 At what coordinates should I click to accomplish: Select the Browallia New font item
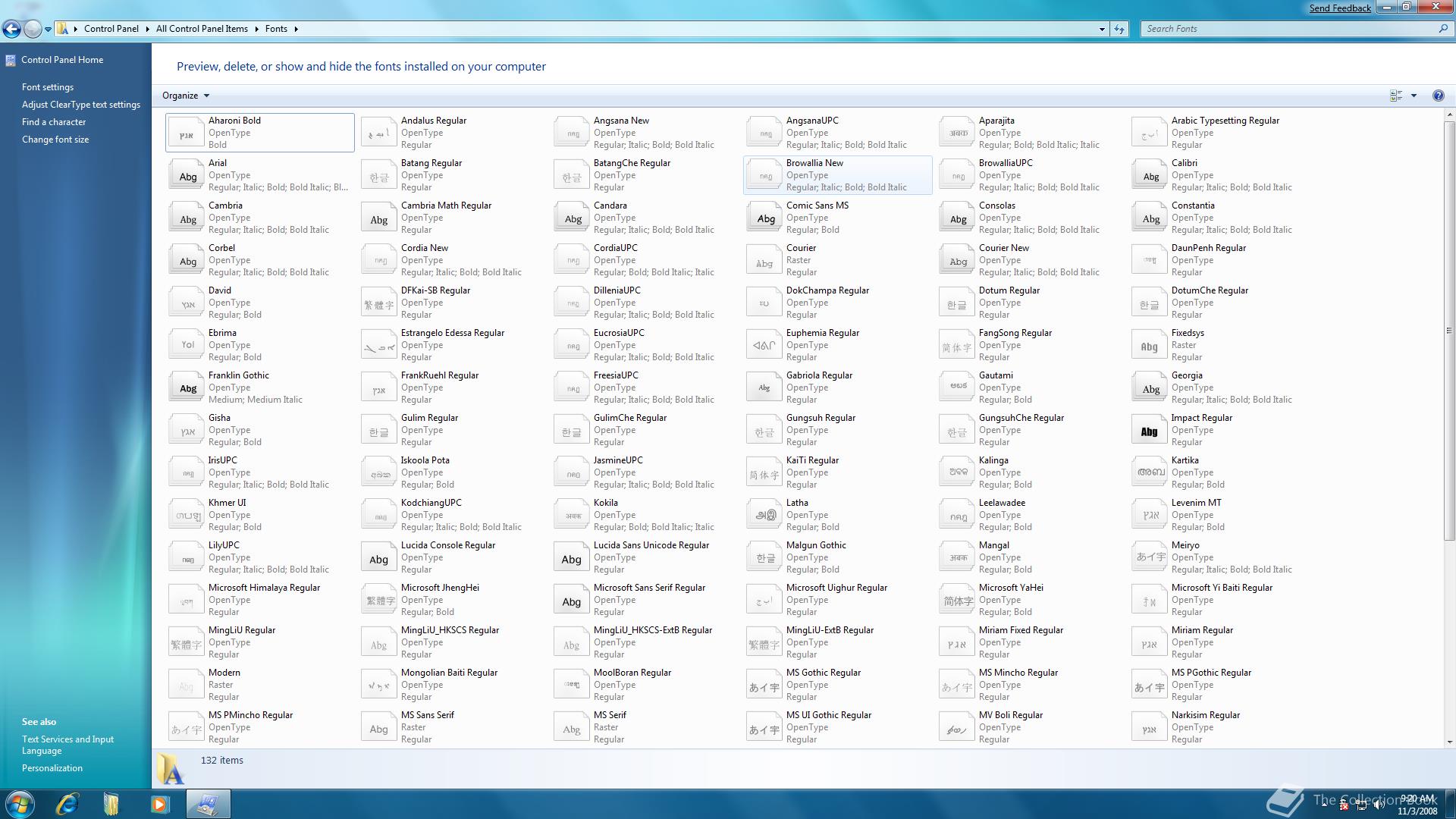click(x=838, y=175)
